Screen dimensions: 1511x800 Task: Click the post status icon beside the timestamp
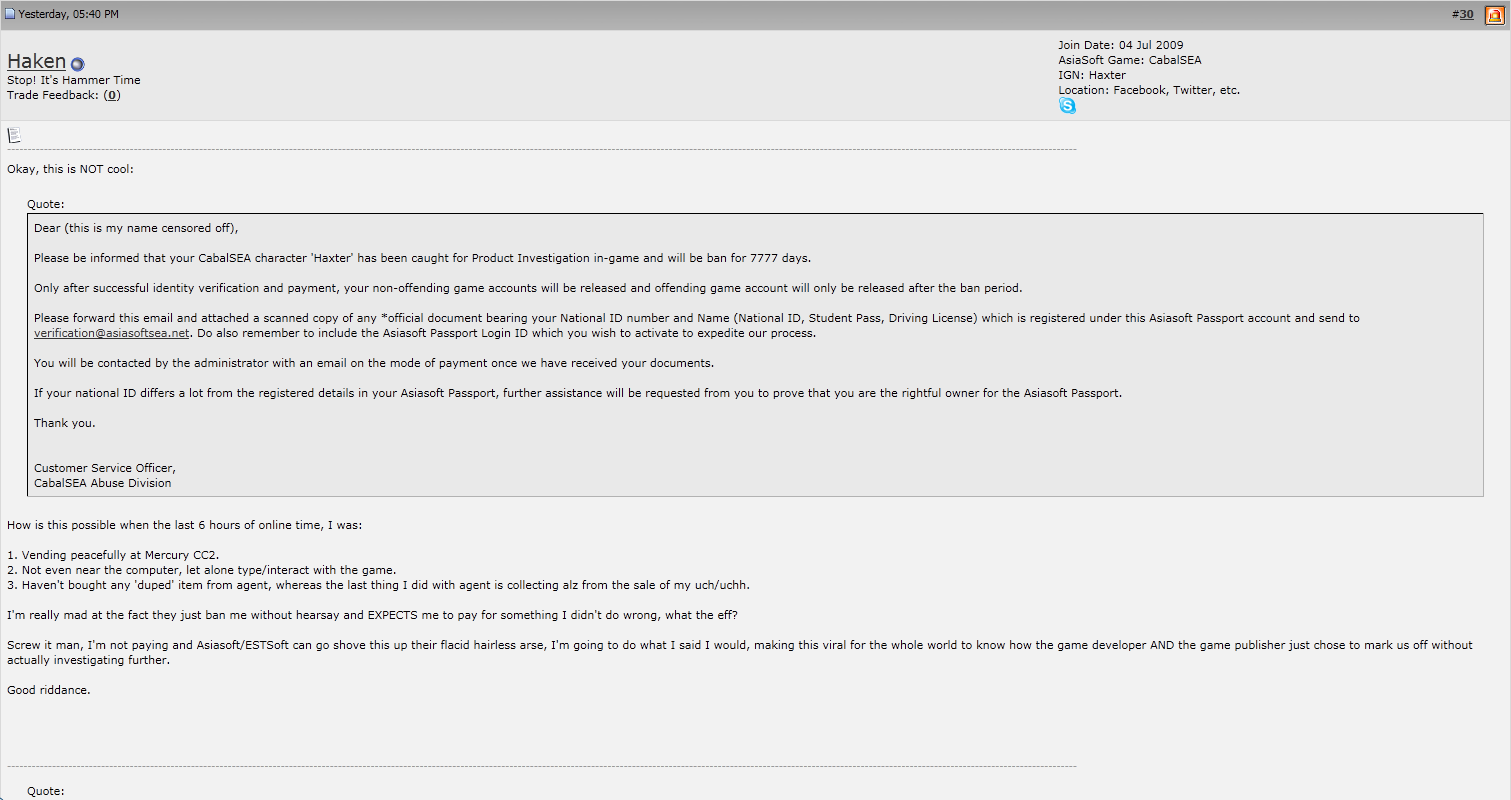click(10, 14)
